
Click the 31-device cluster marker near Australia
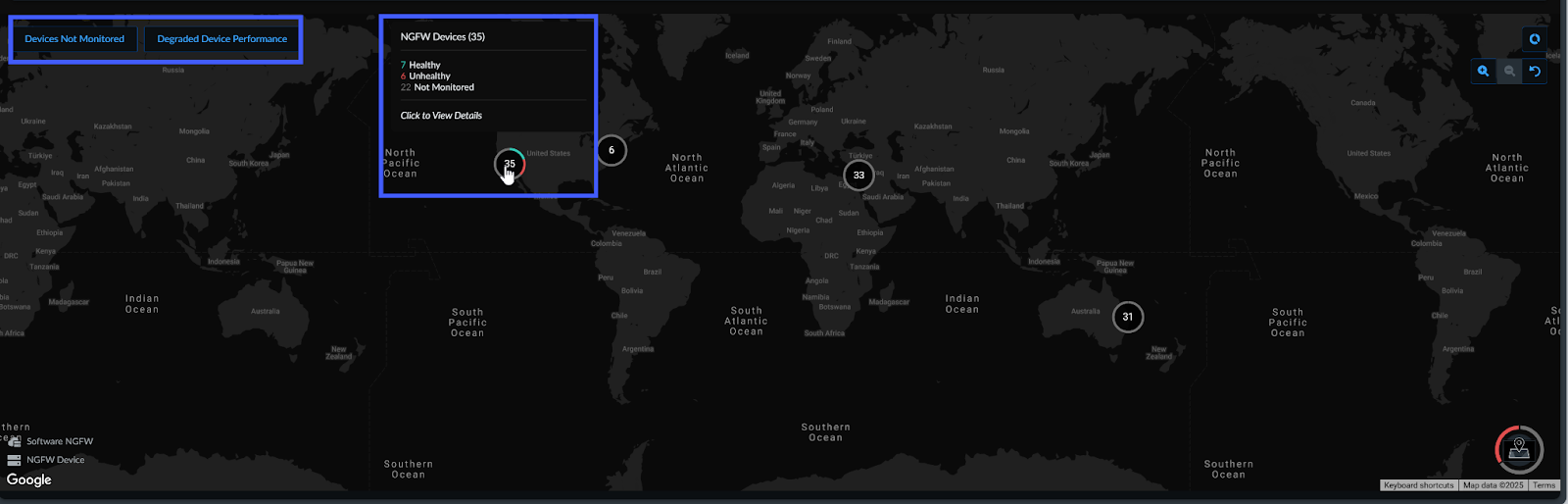click(x=1128, y=317)
